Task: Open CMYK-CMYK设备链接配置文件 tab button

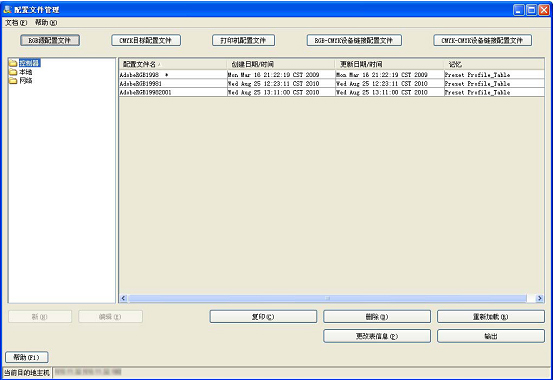Action: (x=482, y=40)
